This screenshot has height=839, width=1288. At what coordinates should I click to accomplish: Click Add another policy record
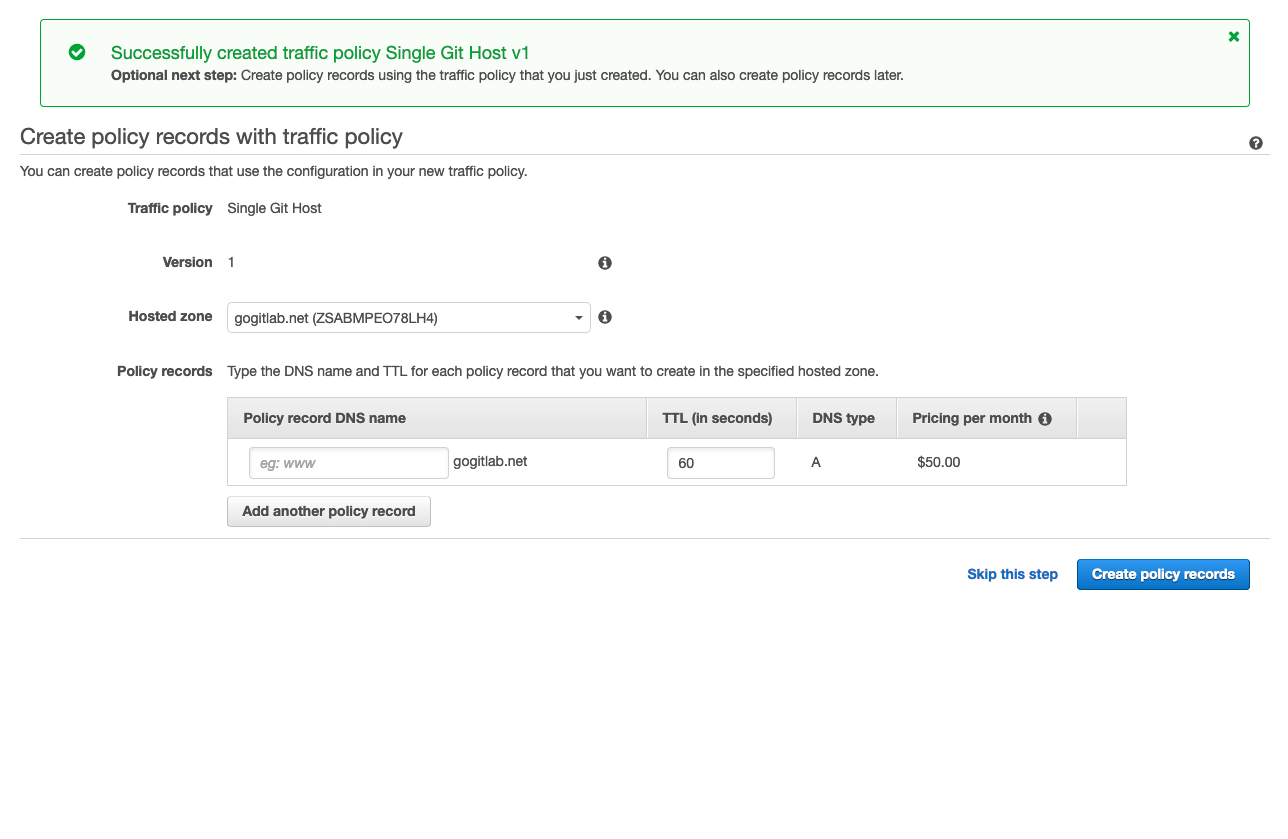click(328, 511)
